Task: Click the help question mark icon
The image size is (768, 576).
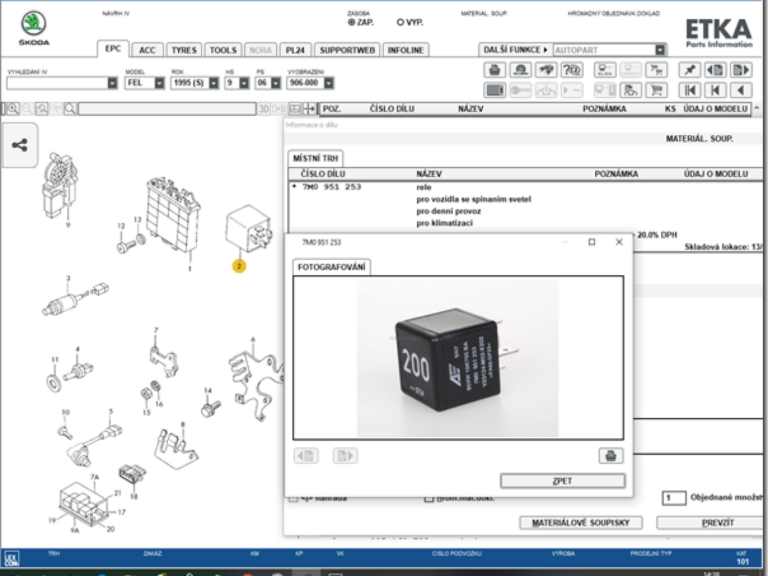Action: point(572,70)
